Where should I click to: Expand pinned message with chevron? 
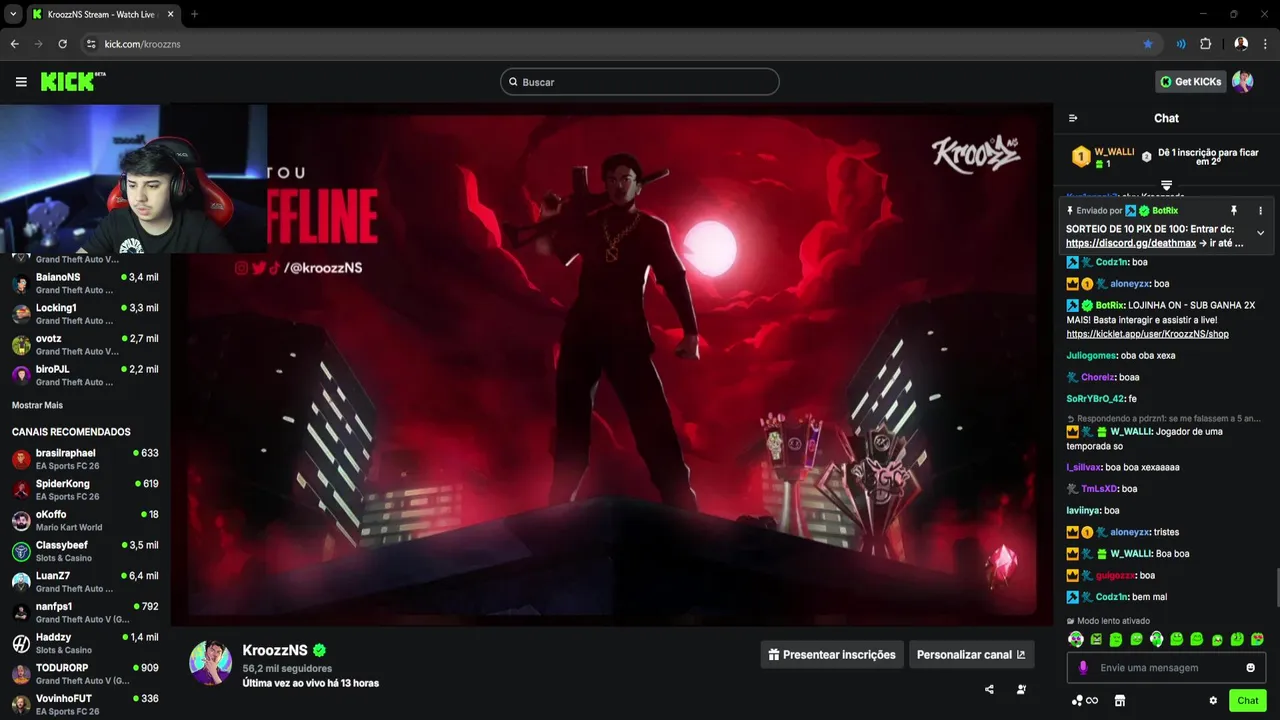[1260, 233]
